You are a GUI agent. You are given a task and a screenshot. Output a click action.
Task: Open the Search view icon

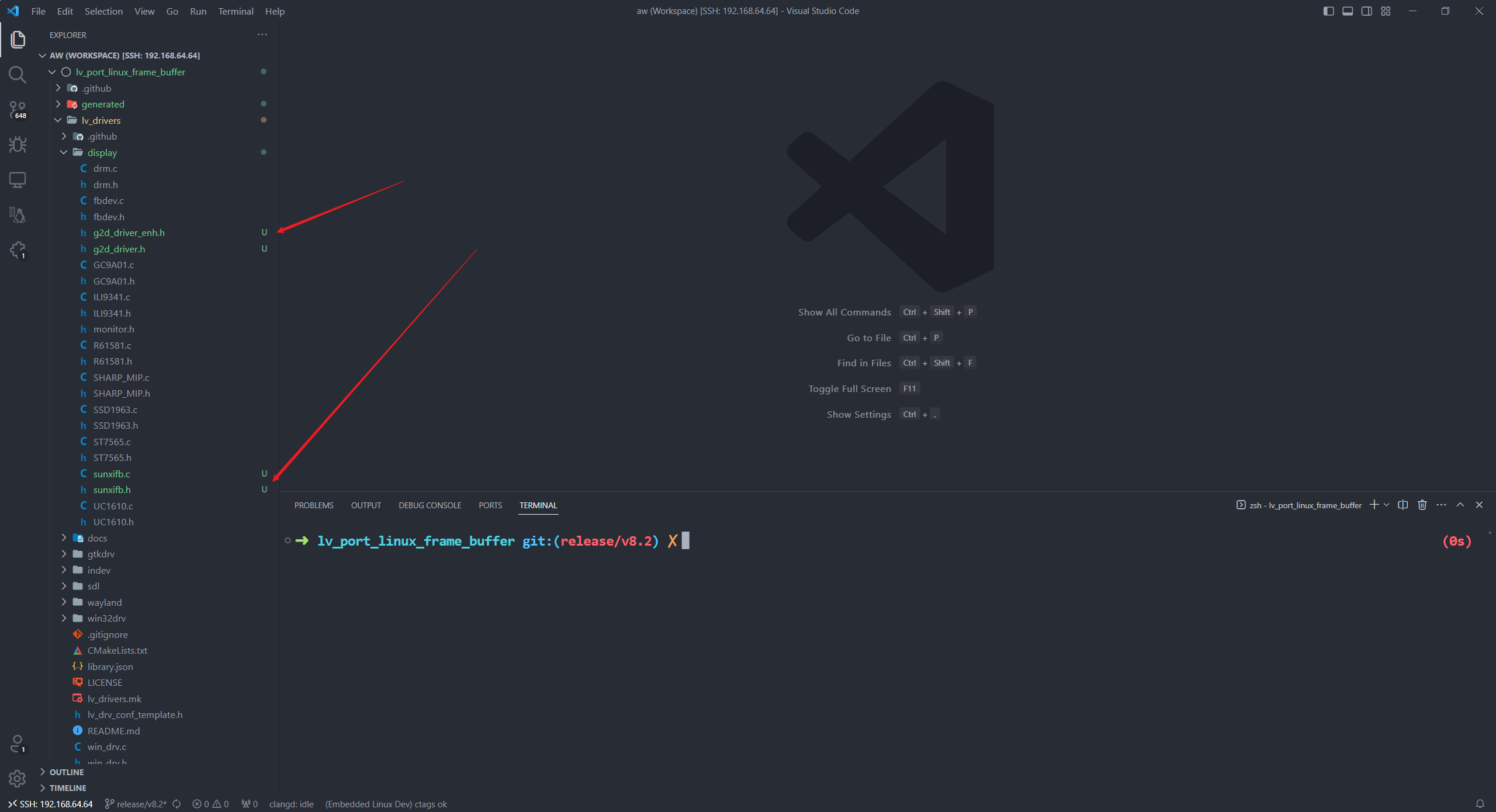18,75
